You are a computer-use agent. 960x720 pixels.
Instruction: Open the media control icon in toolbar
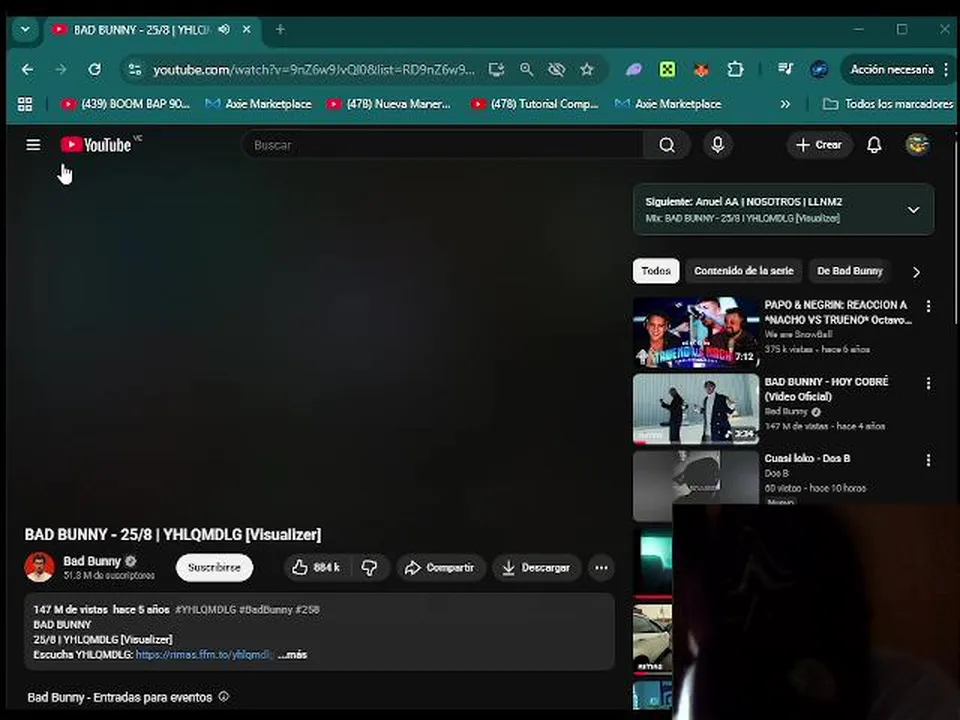786,69
